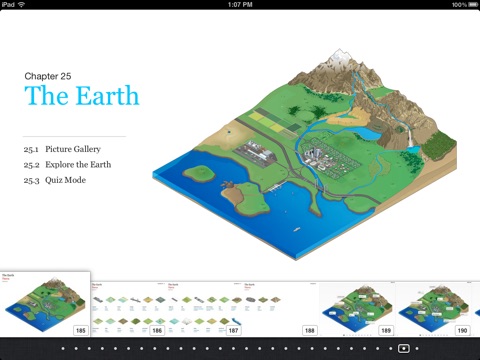Viewport: 480px width, 360px height.
Task: Tap the 1:07 PM clock
Action: coord(240,4)
